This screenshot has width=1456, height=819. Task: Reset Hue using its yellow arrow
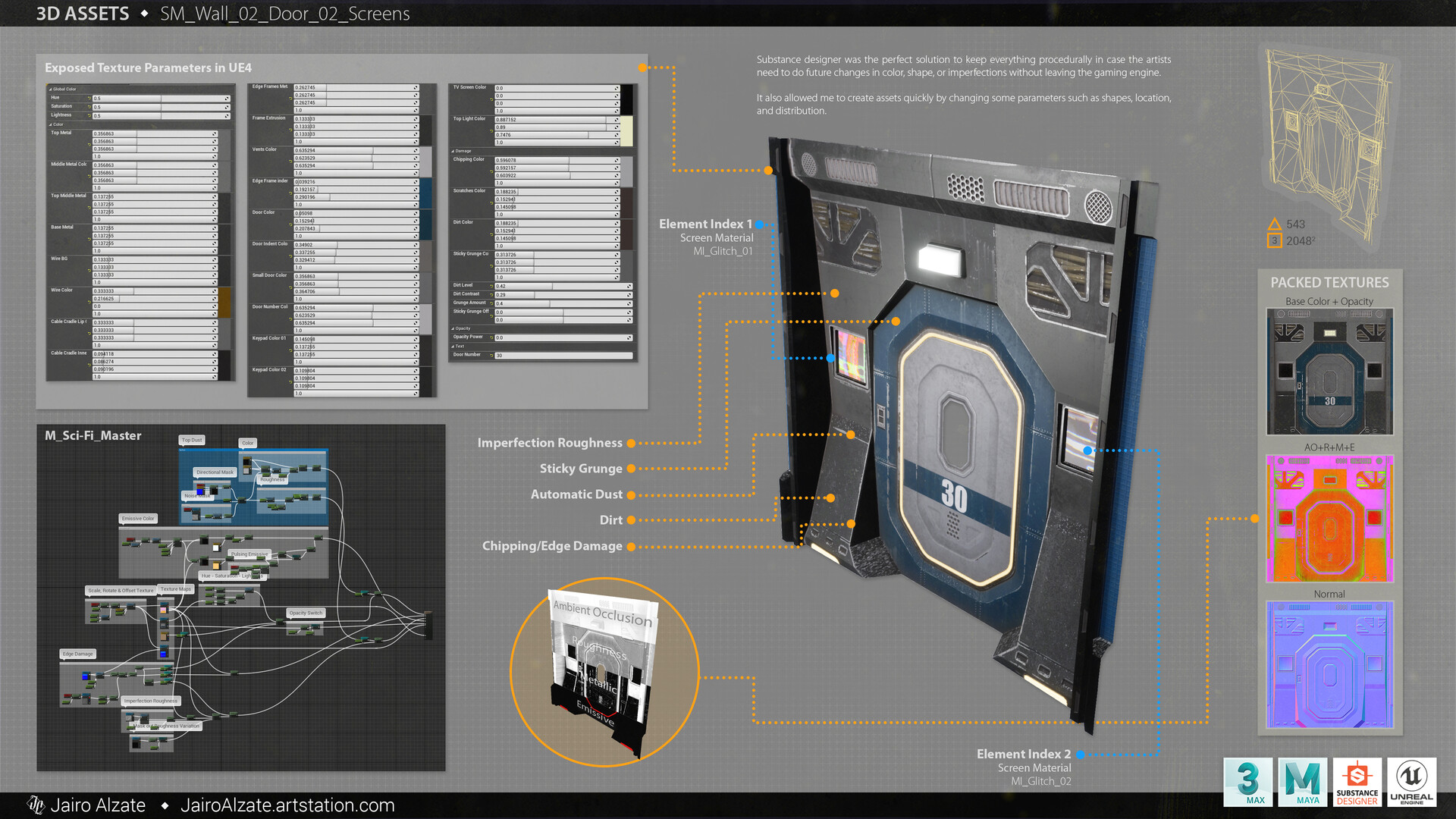89,99
